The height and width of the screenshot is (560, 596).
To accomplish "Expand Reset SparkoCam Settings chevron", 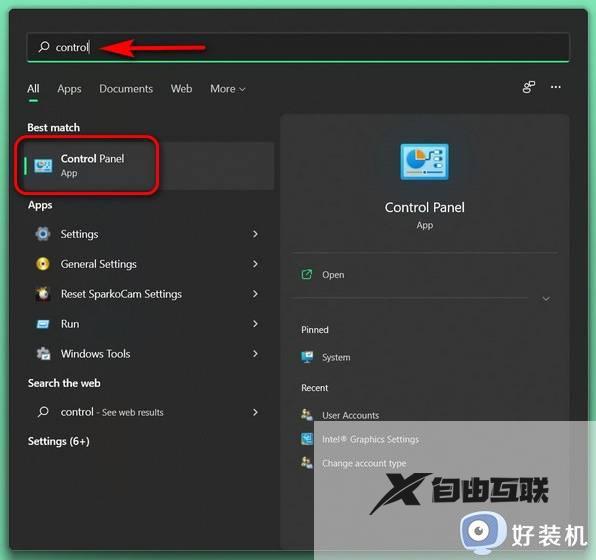I will click(x=255, y=294).
